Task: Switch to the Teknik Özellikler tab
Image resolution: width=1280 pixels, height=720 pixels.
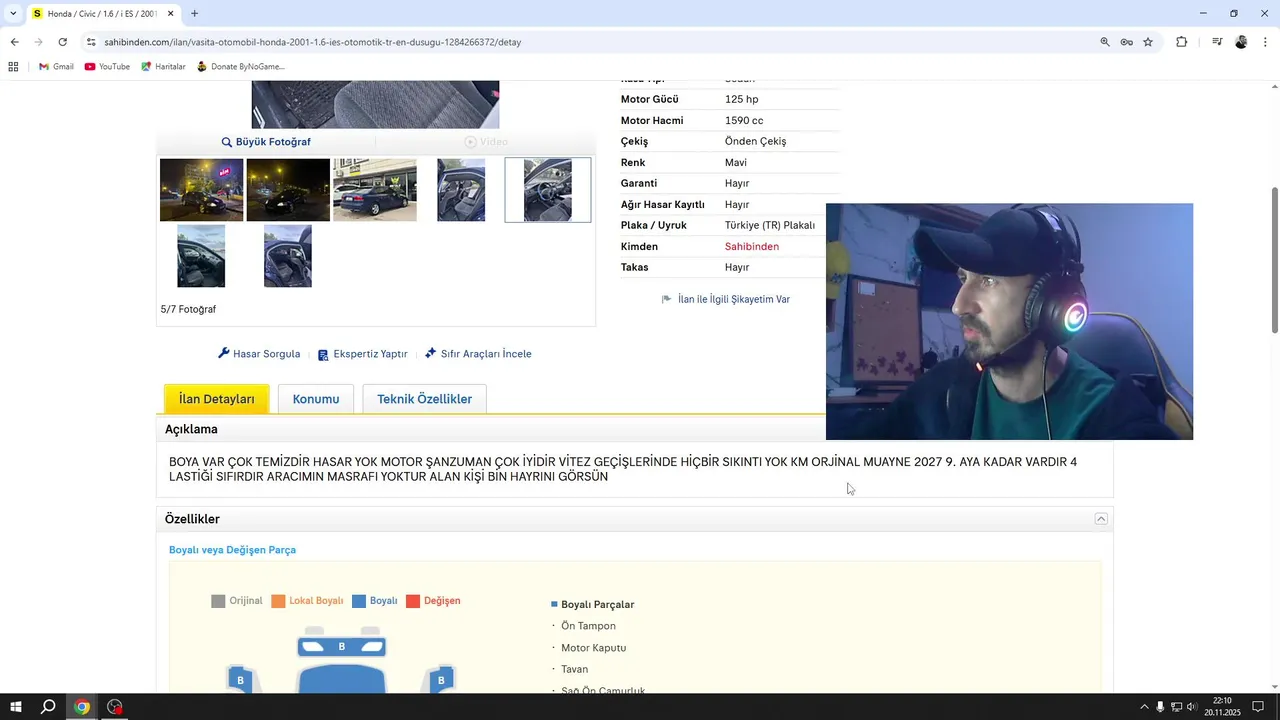Action: 424,399
